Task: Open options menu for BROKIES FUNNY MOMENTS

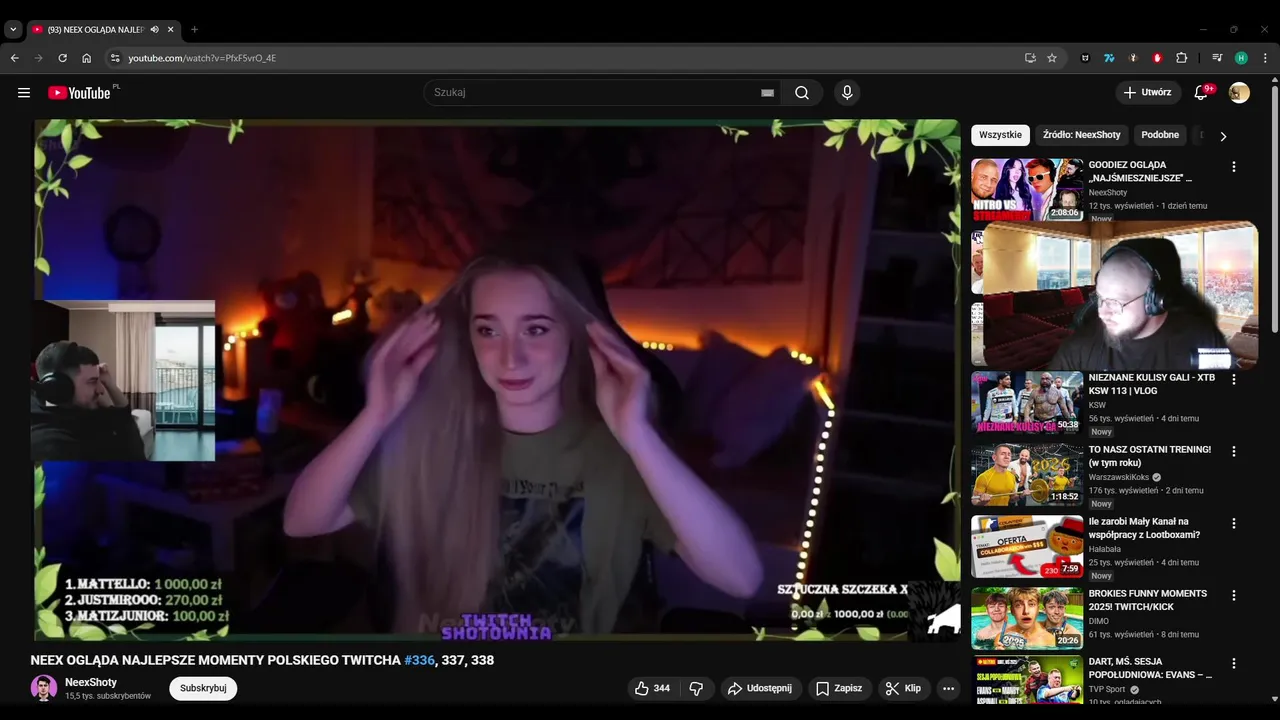Action: pos(1233,596)
